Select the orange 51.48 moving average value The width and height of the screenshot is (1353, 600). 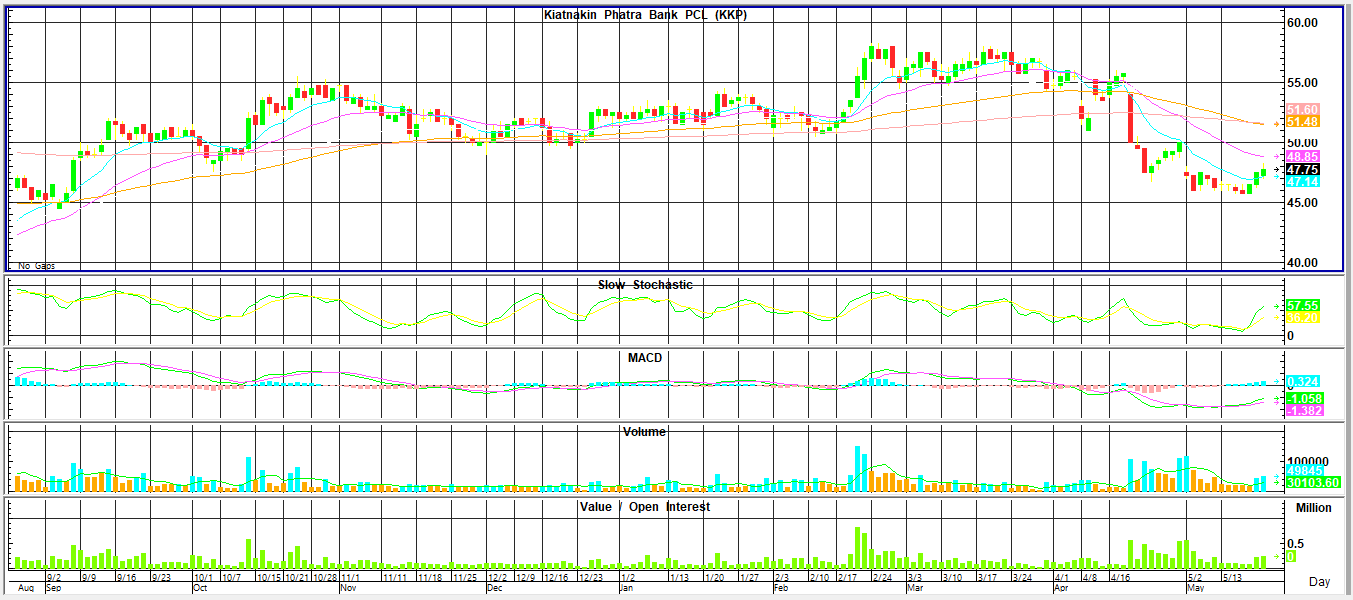pyautogui.click(x=1302, y=121)
